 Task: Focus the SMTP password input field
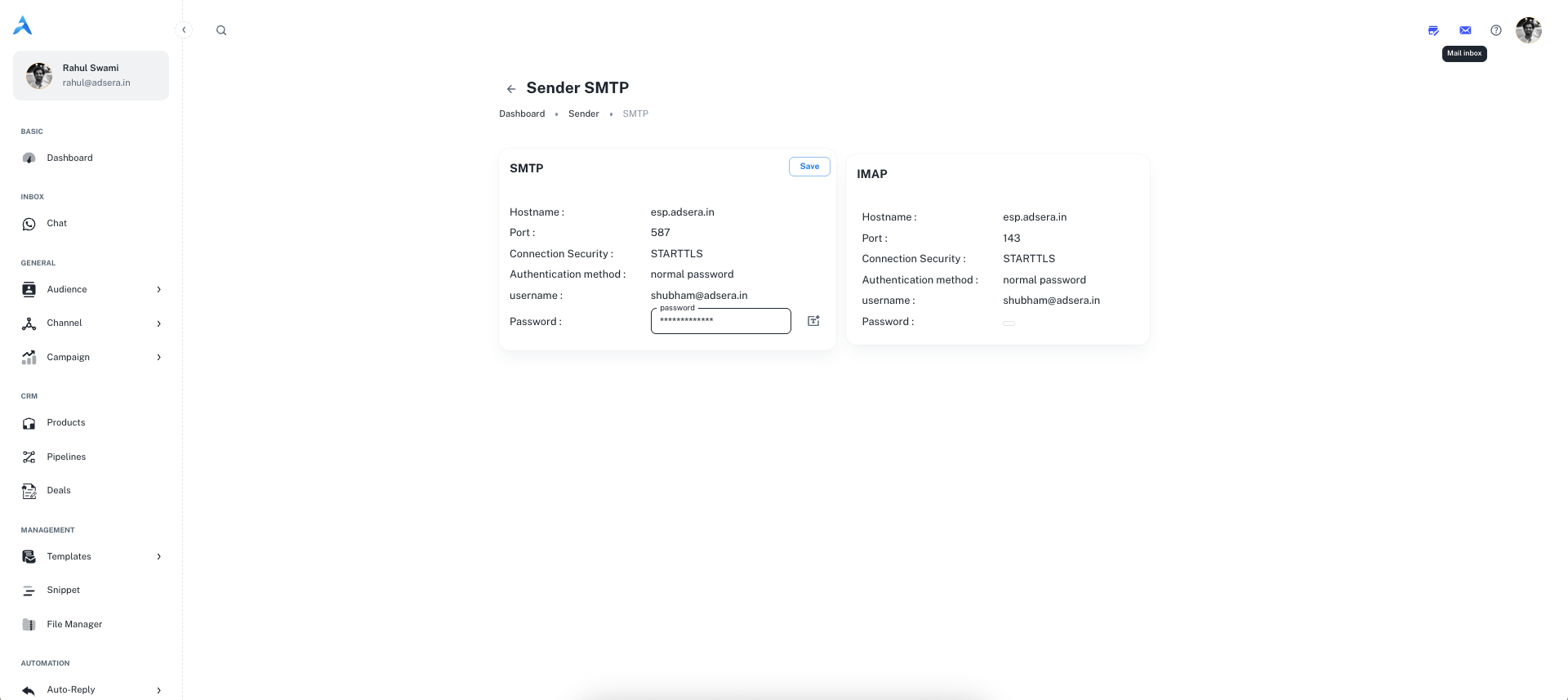coord(720,321)
